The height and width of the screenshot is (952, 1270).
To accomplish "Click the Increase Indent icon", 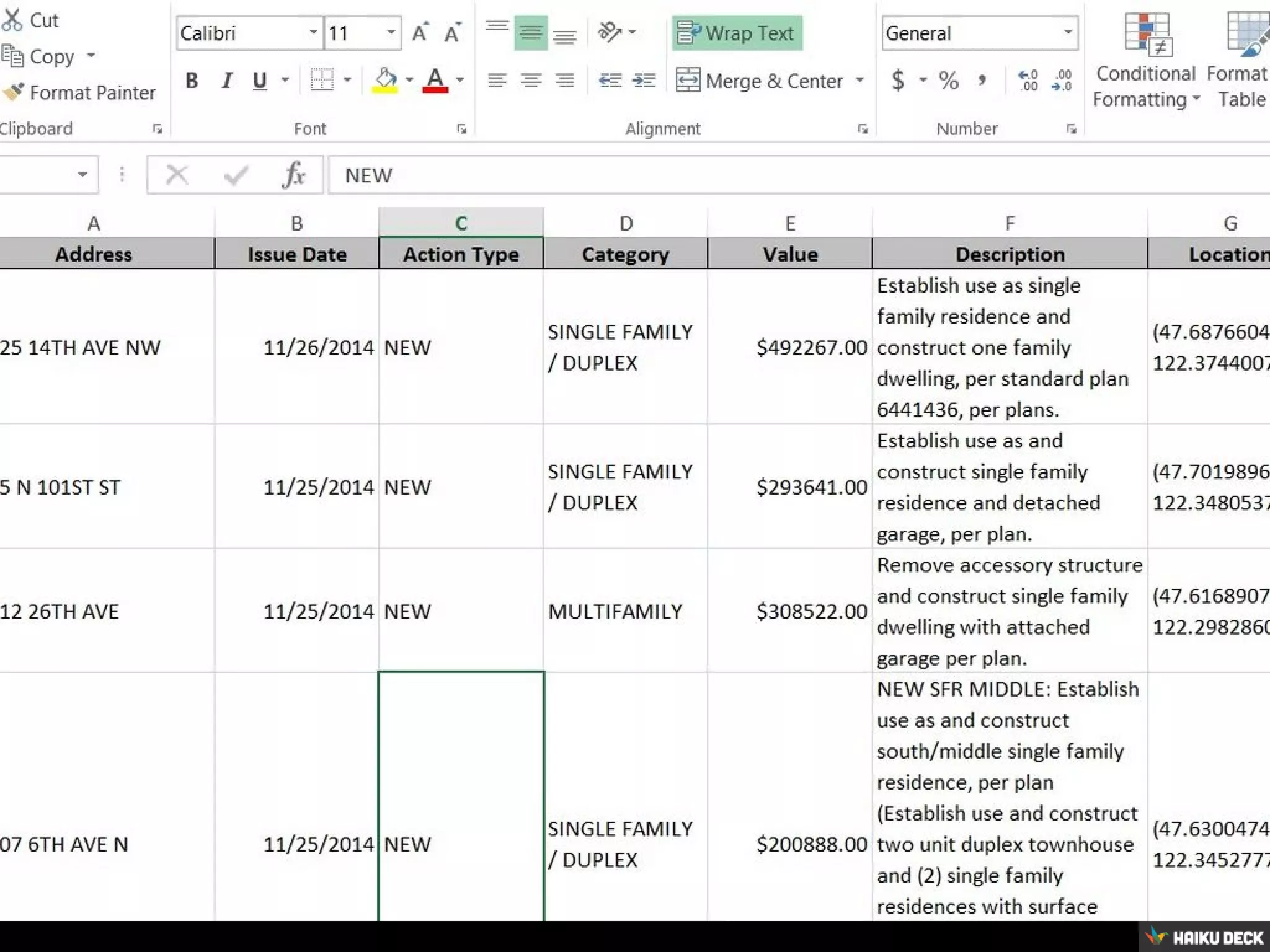I will [x=644, y=81].
